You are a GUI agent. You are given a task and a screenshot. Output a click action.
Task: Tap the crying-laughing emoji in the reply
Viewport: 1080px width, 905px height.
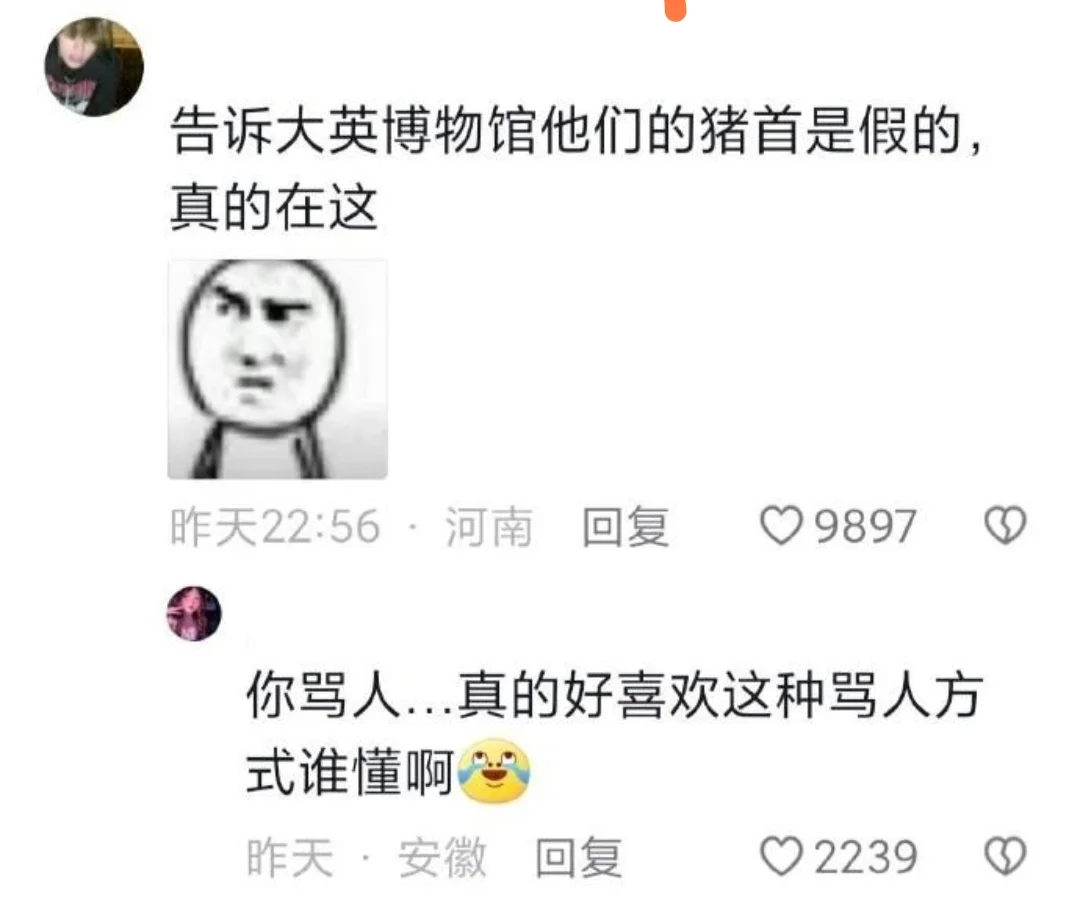[494, 771]
